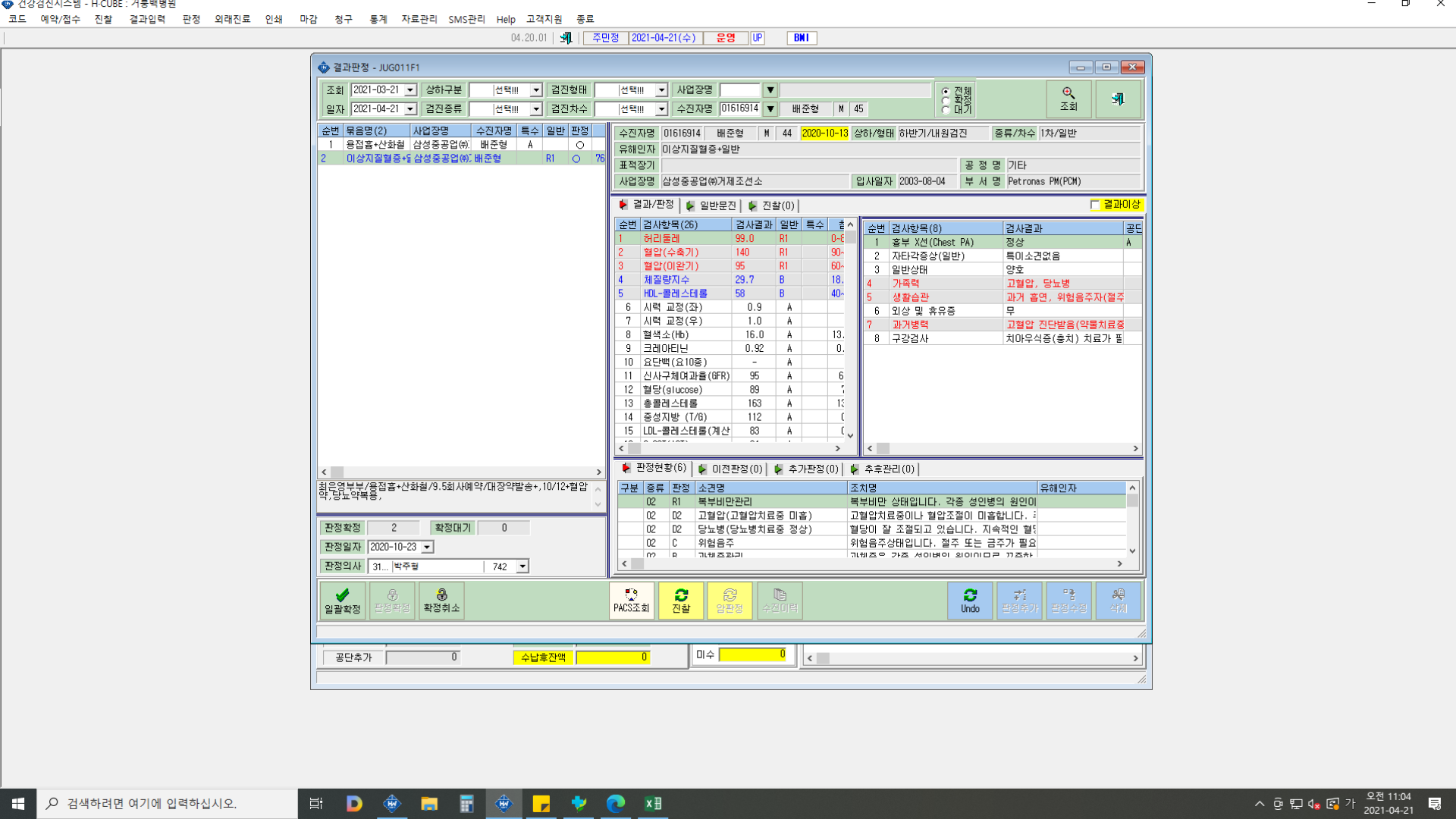Enable the 결과이상 checkbox
Image resolution: width=1456 pixels, height=819 pixels.
pos(1095,205)
